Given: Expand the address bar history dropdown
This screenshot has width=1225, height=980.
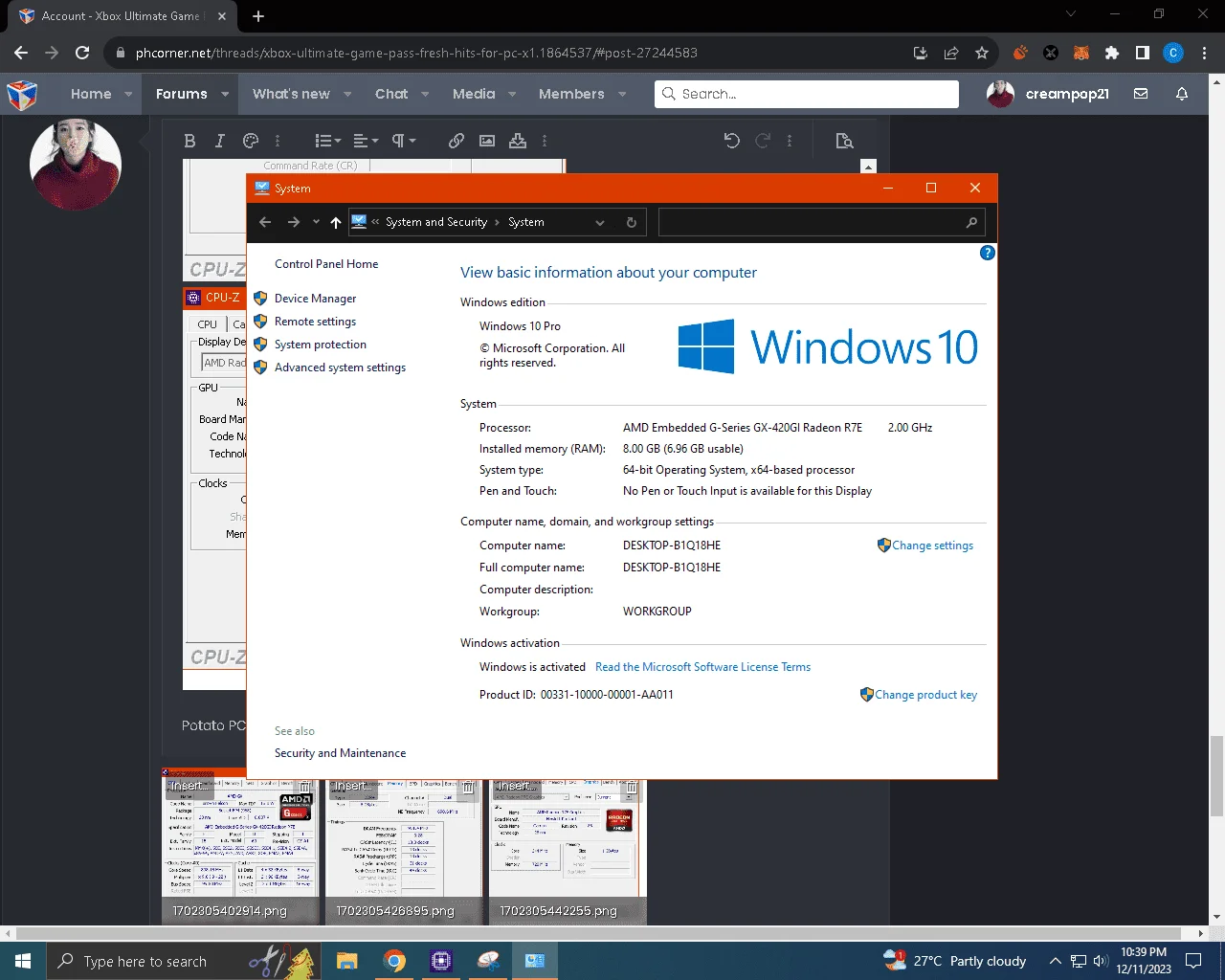Looking at the screenshot, I should (600, 222).
